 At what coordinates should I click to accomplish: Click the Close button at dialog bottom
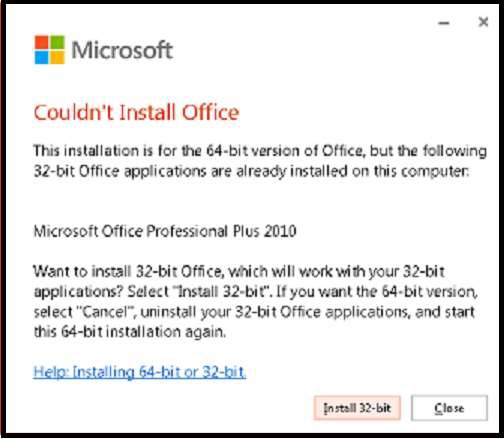tap(449, 408)
